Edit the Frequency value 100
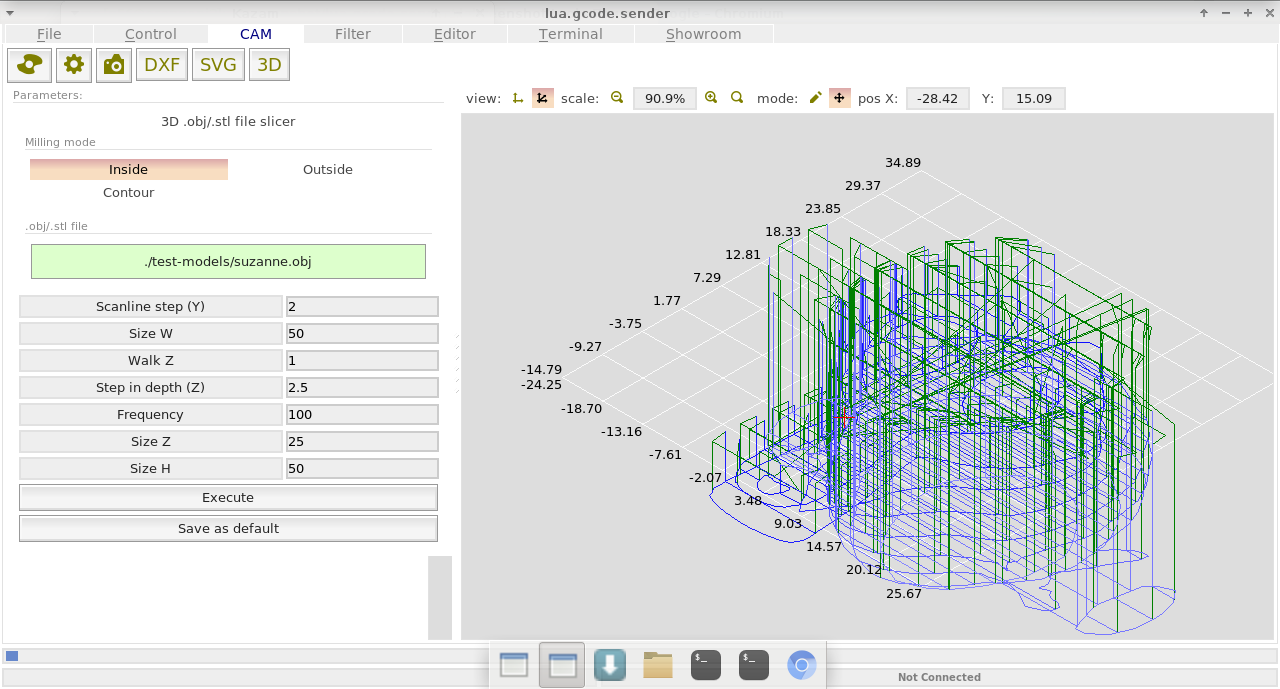Image resolution: width=1280 pixels, height=689 pixels. (x=362, y=415)
